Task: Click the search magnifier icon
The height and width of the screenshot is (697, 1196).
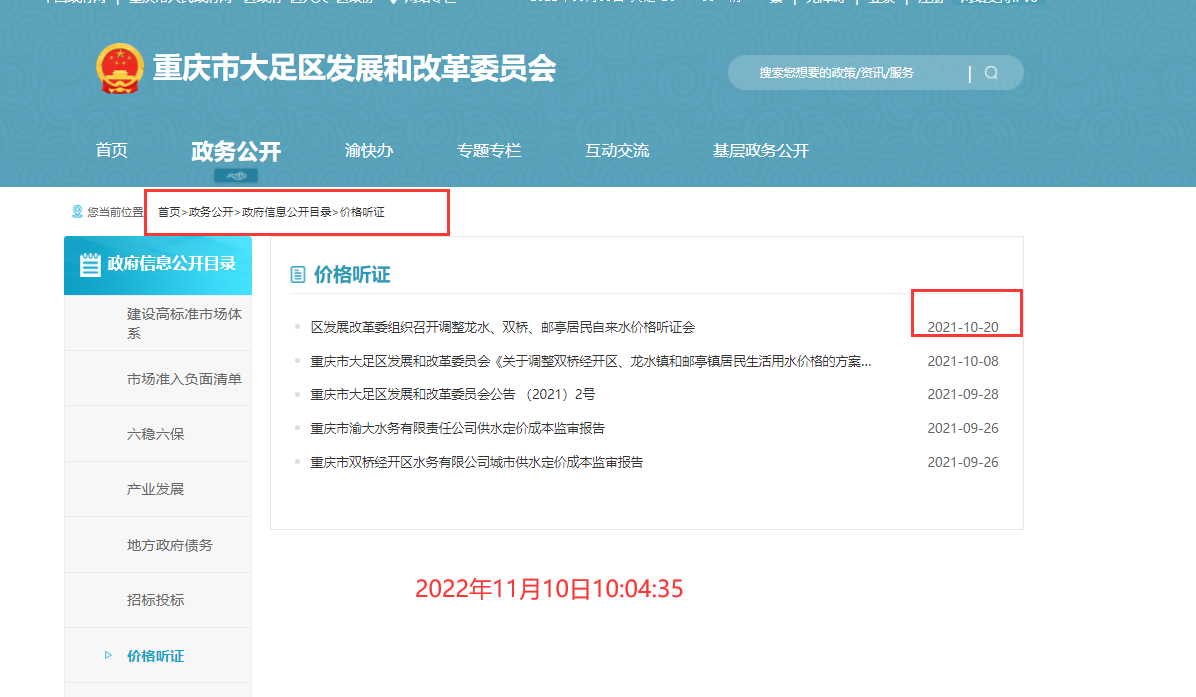Action: 991,72
